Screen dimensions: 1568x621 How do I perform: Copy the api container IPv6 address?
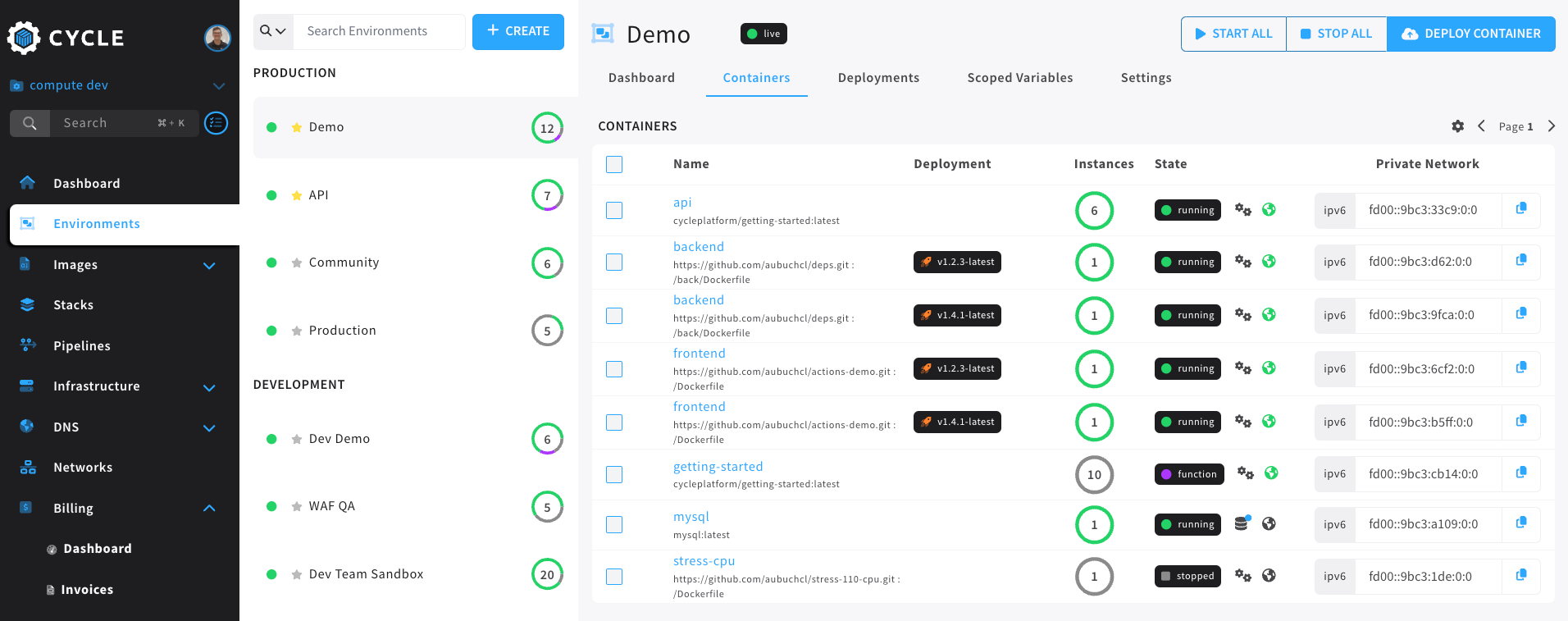tap(1521, 209)
